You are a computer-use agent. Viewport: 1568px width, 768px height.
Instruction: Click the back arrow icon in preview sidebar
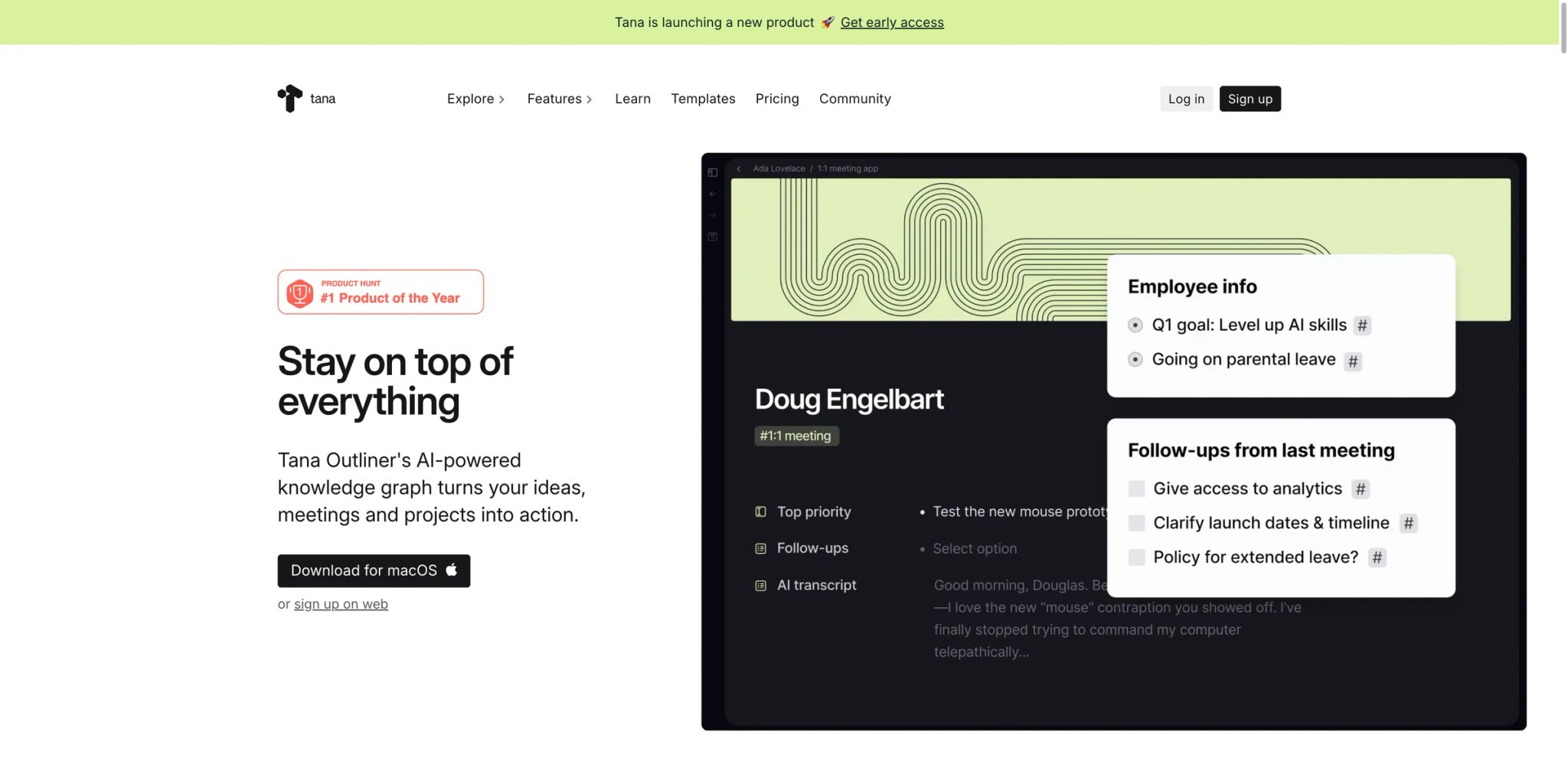713,194
